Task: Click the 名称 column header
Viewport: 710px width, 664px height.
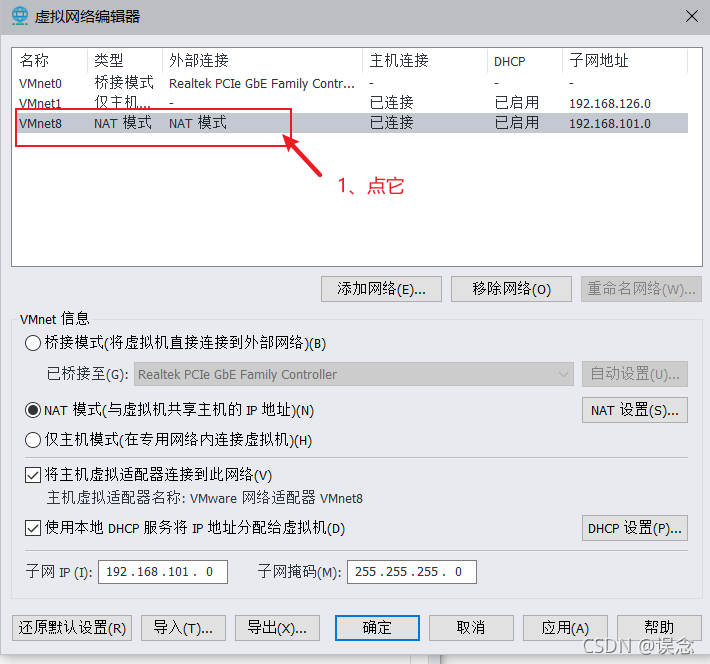Action: [x=50, y=61]
